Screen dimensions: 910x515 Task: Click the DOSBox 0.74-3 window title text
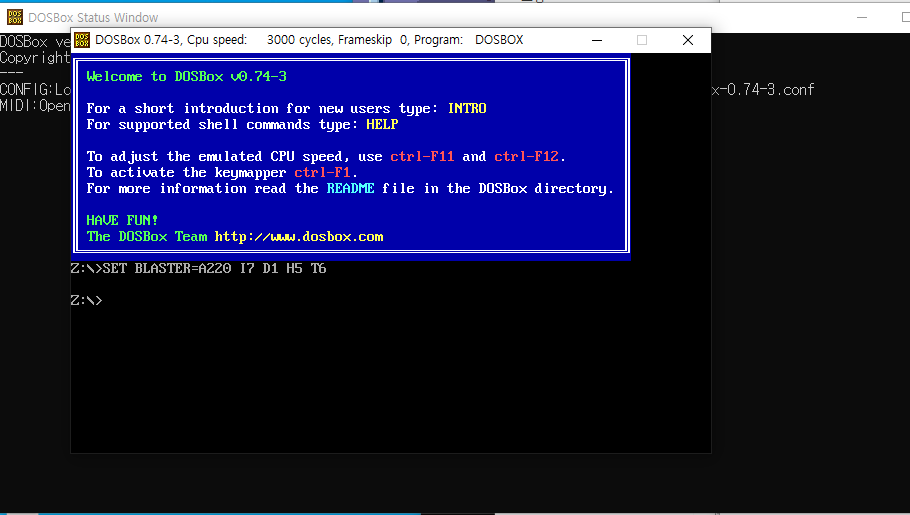click(x=309, y=40)
